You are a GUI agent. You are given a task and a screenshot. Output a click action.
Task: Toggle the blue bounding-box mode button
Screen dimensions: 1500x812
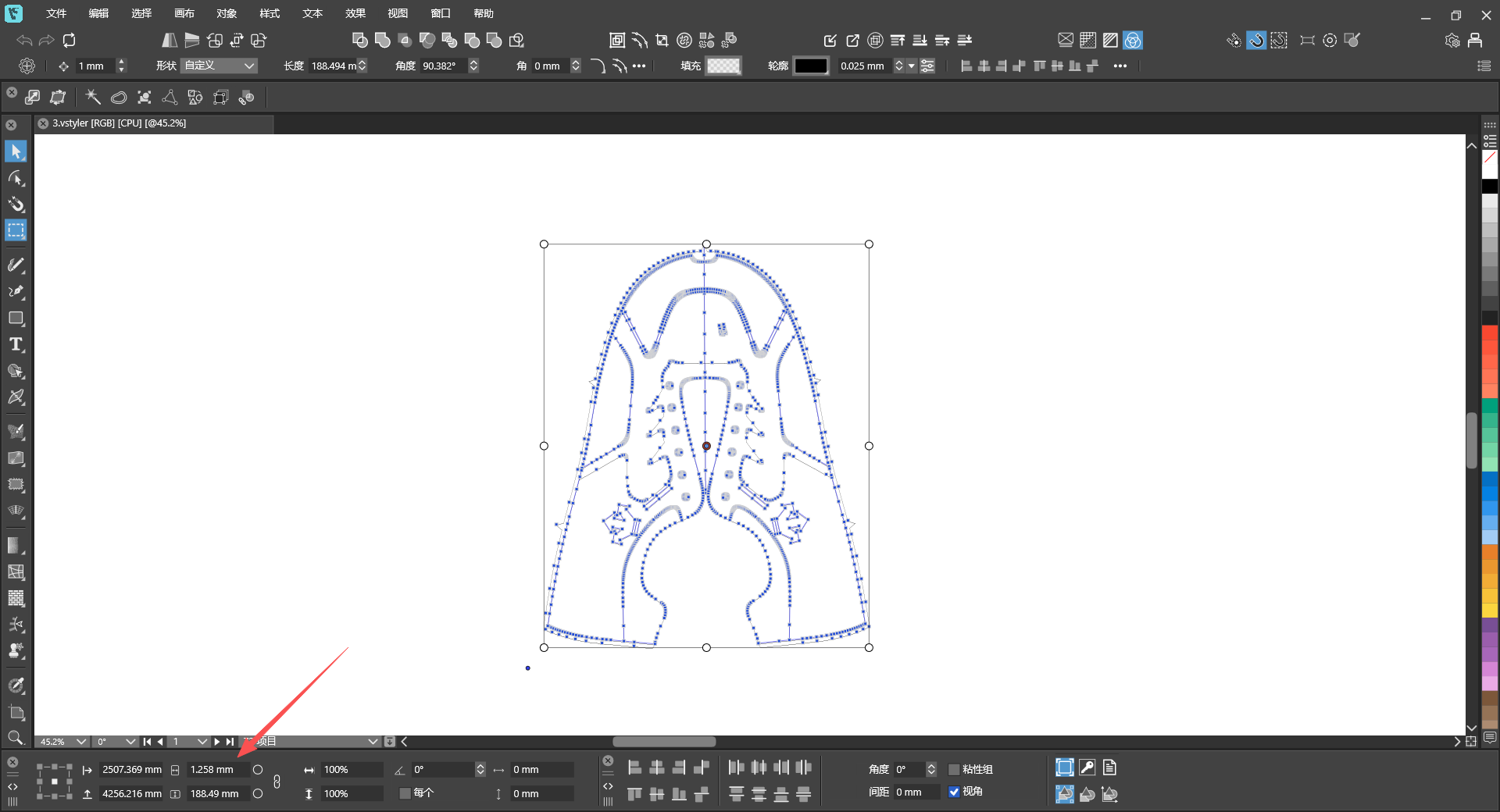(1064, 768)
